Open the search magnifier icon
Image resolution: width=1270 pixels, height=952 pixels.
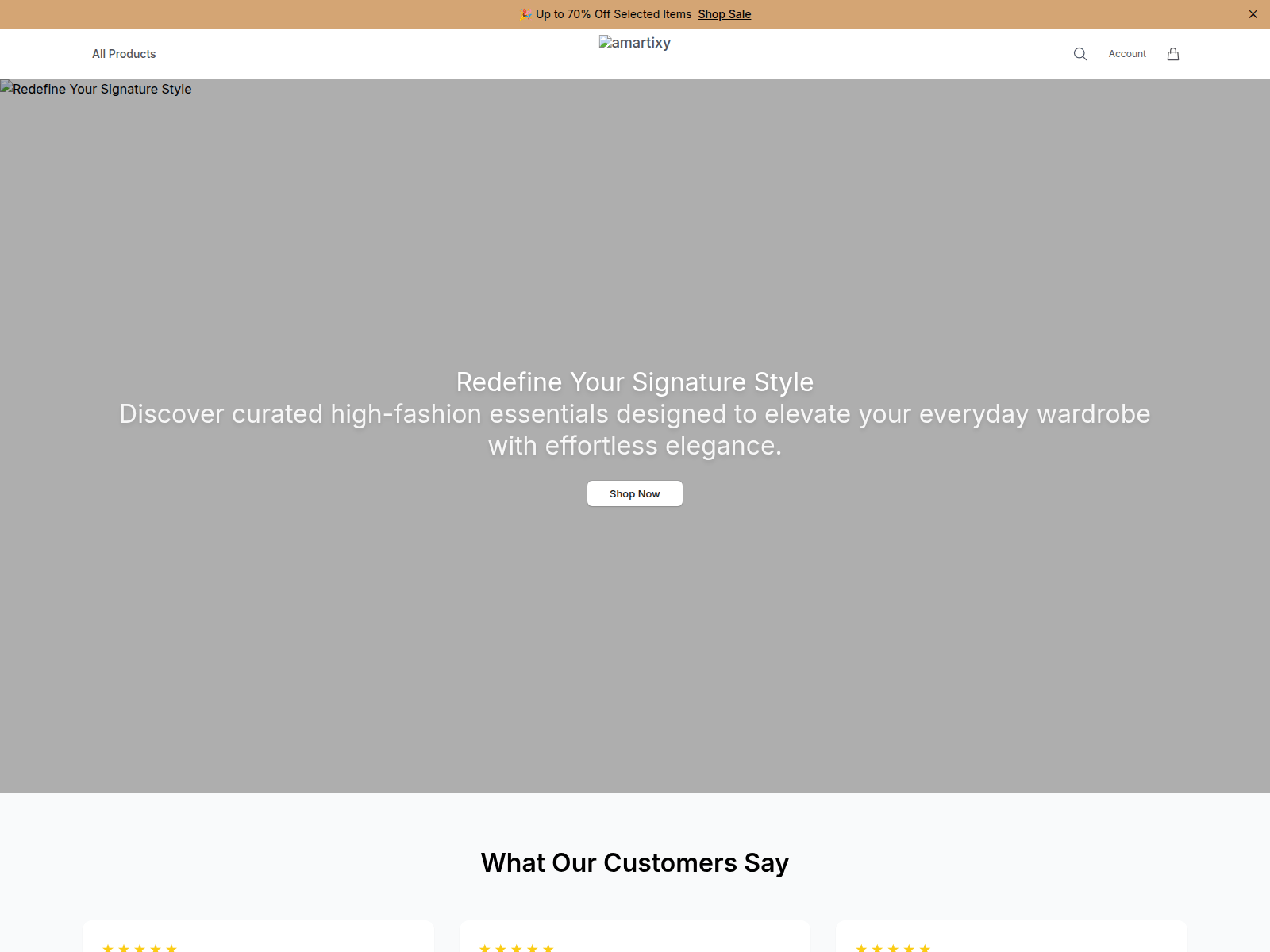[1079, 54]
